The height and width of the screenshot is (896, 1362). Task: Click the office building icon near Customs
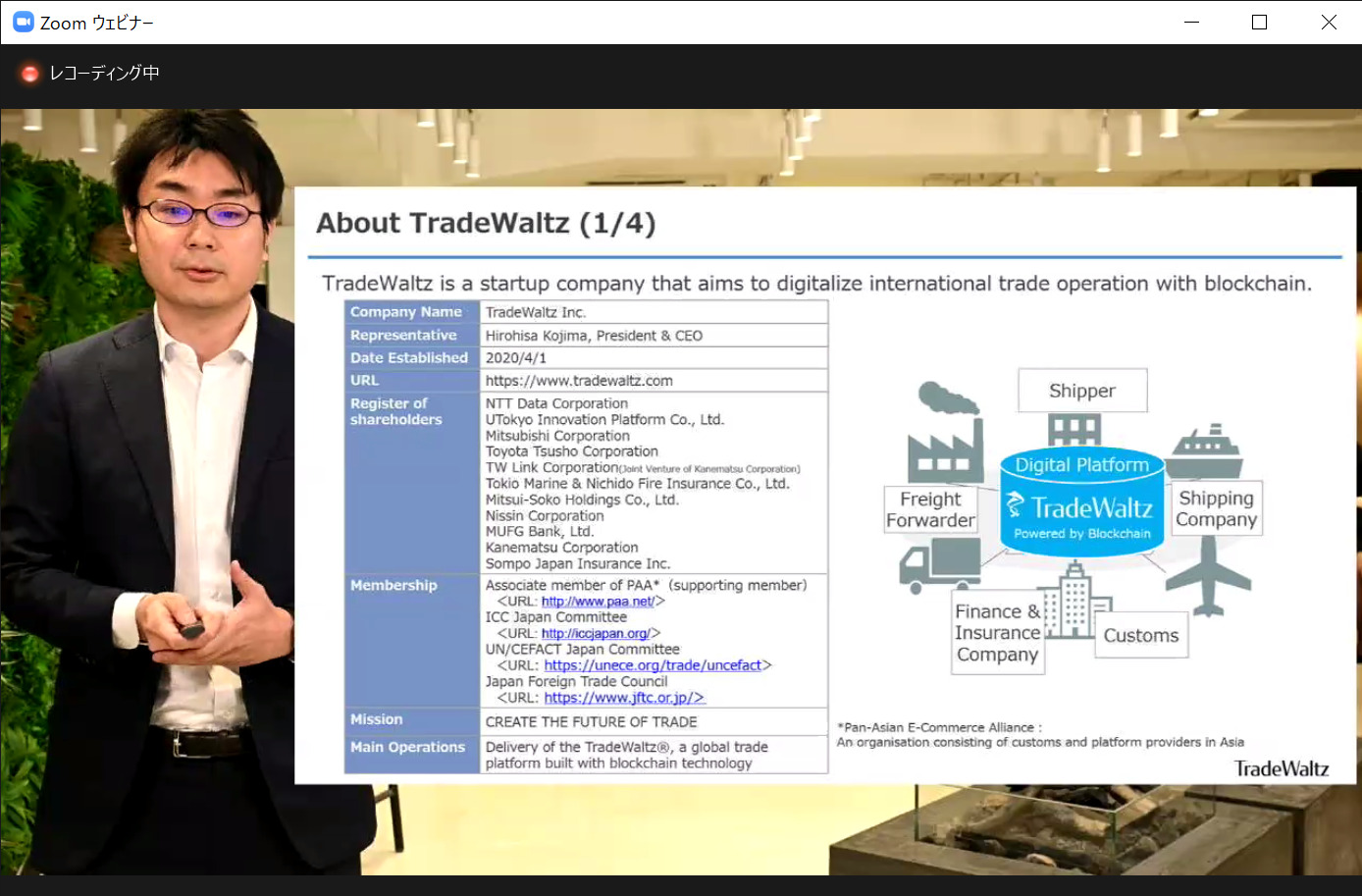coord(1077,601)
